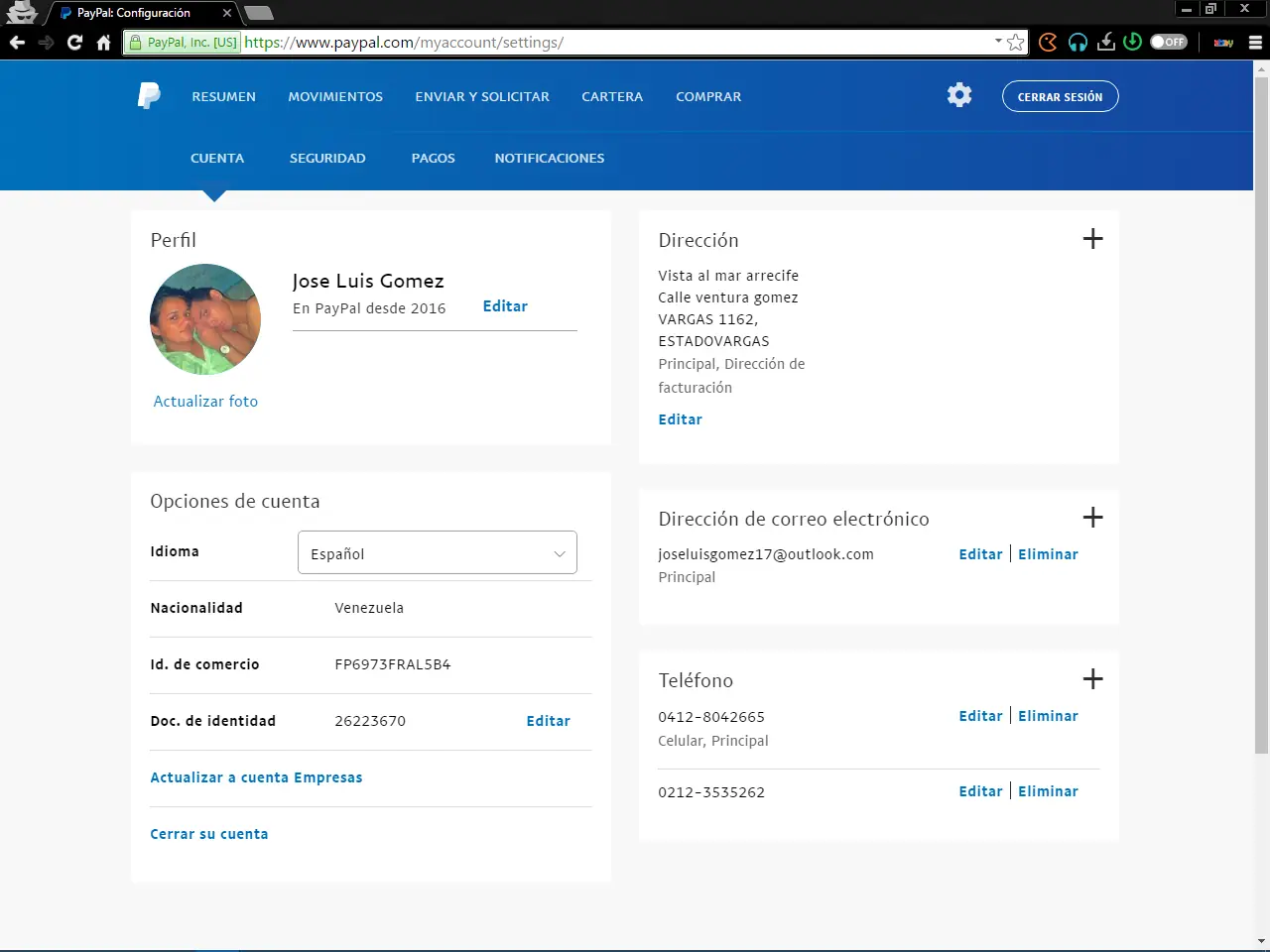Screen dimensions: 1270x952
Task: Edit phone number 0212-3535262
Action: tap(980, 791)
